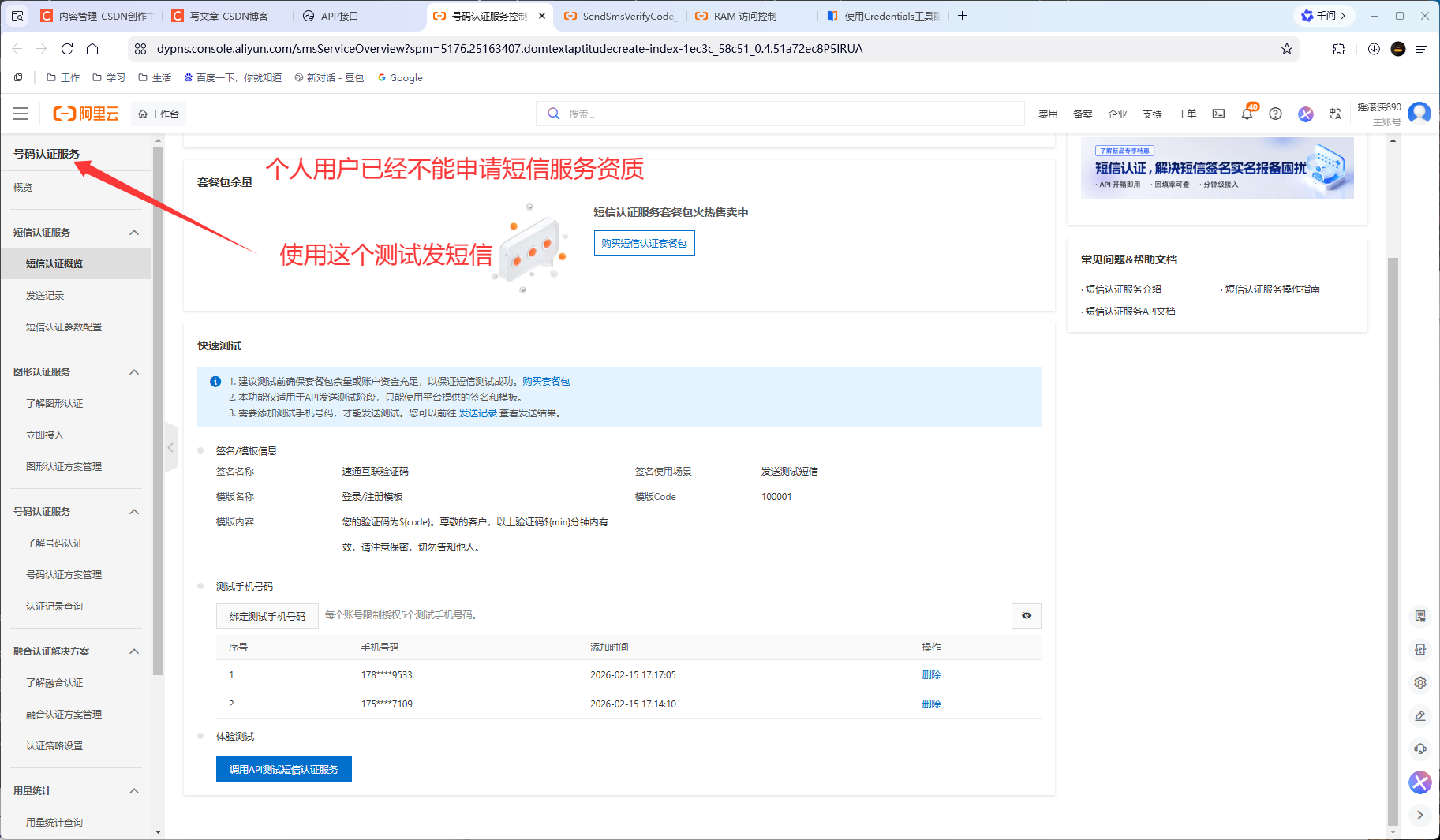This screenshot has width=1440, height=840.
Task: Click the floating customer service headset icon
Action: (x=1420, y=749)
